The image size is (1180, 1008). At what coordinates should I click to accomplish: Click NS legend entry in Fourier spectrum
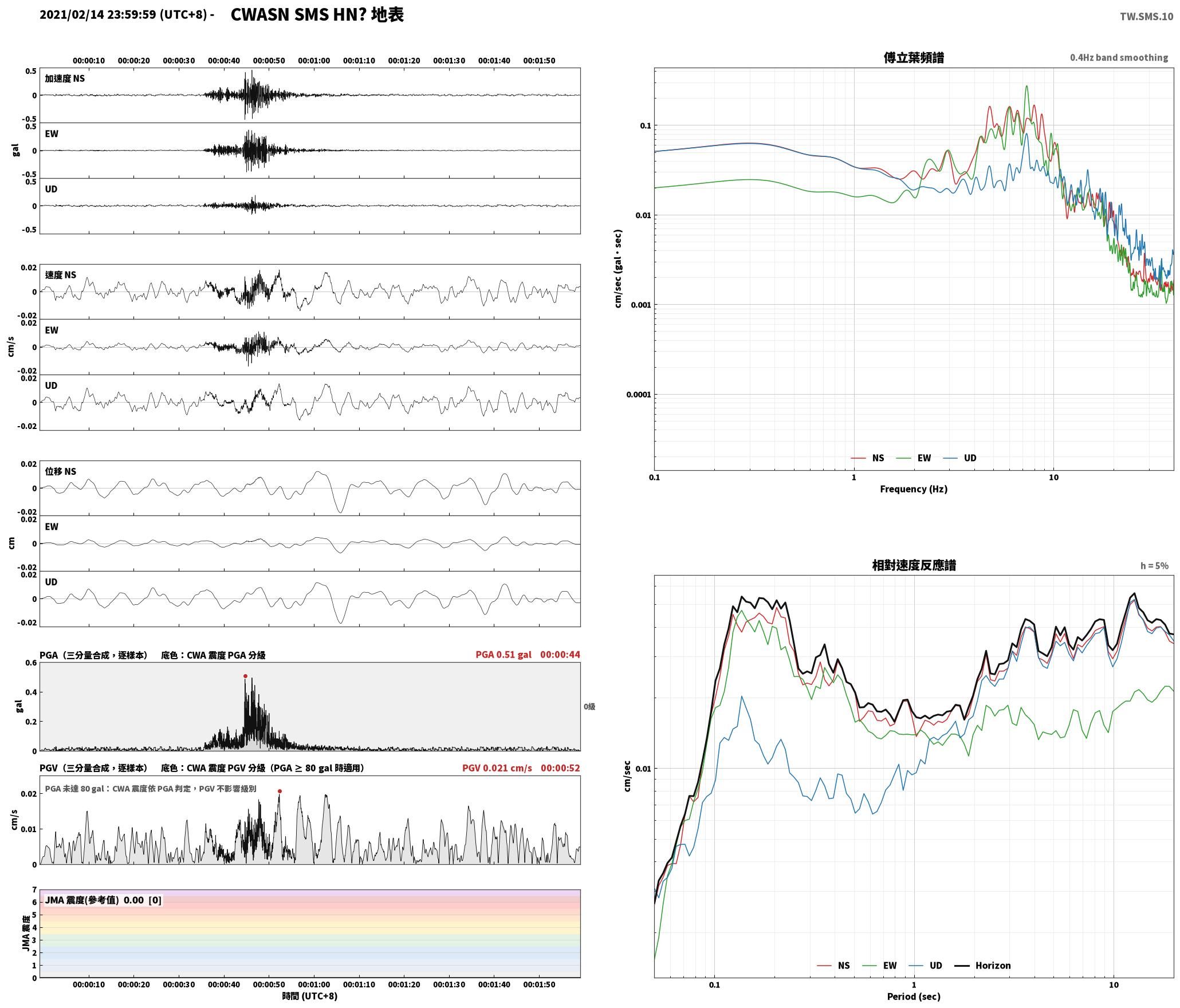(x=867, y=458)
